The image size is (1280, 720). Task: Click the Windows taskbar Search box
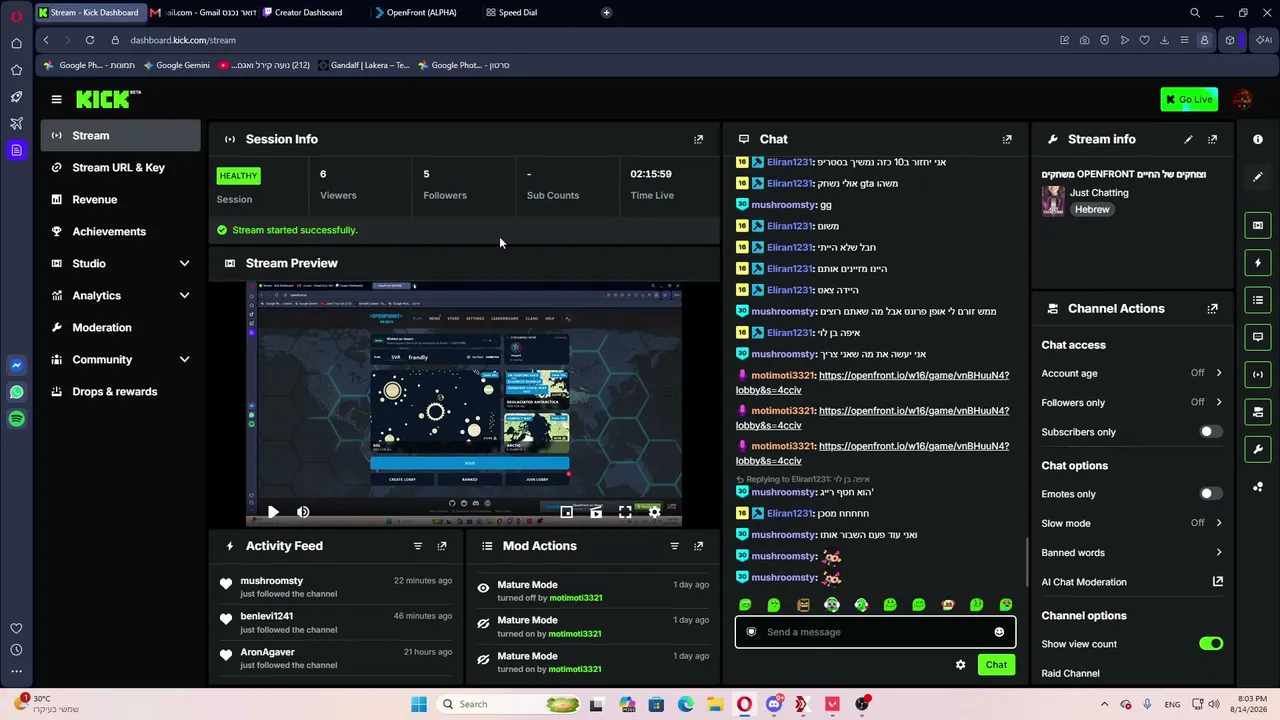[x=507, y=704]
